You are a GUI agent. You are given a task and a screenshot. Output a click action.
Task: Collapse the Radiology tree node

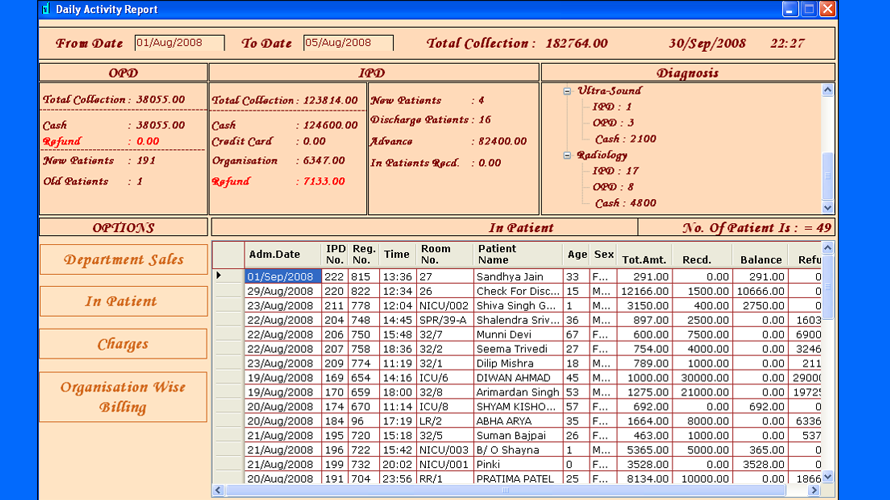(567, 156)
